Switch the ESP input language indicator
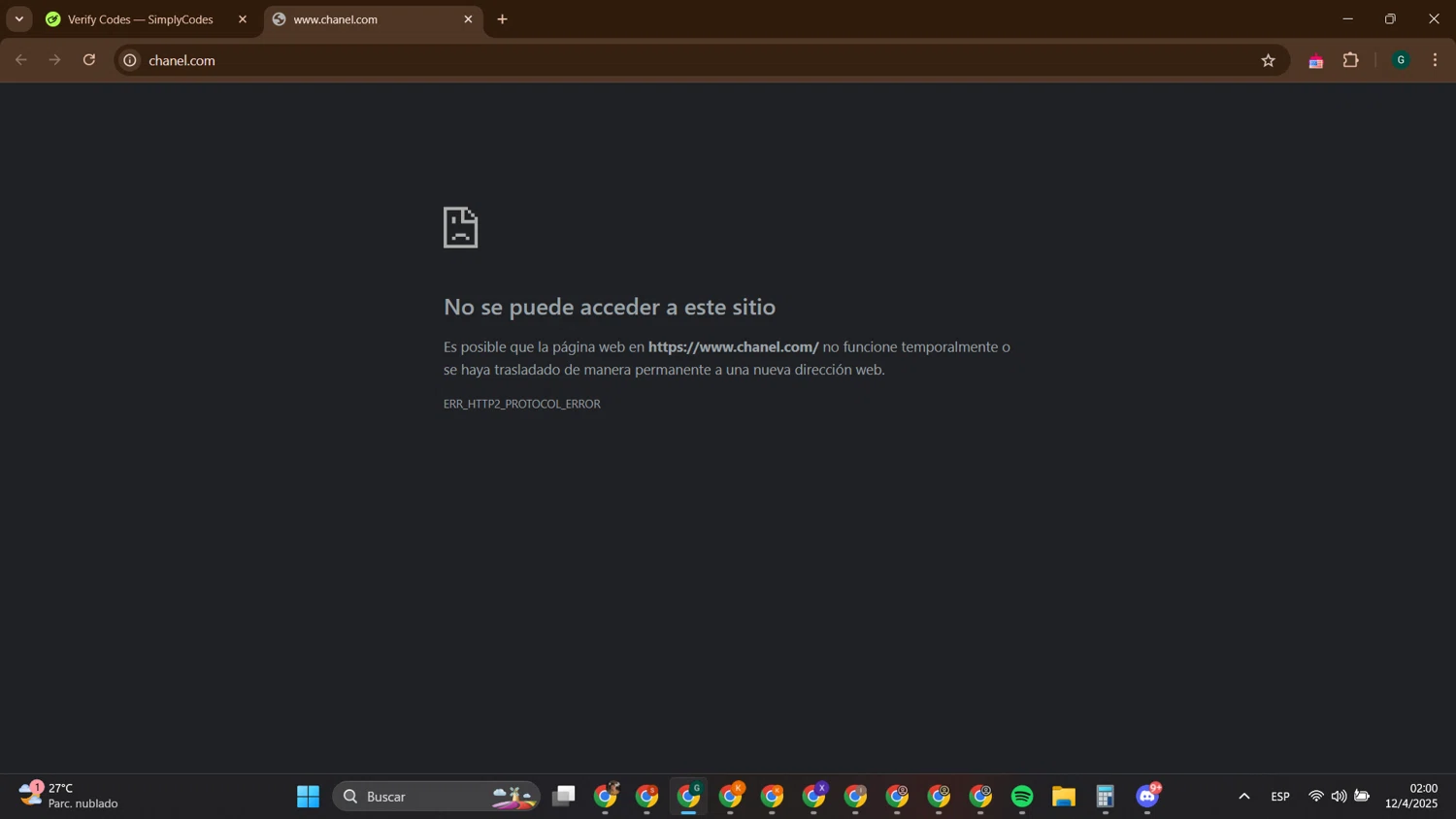Viewport: 1456px width, 819px height. tap(1280, 797)
